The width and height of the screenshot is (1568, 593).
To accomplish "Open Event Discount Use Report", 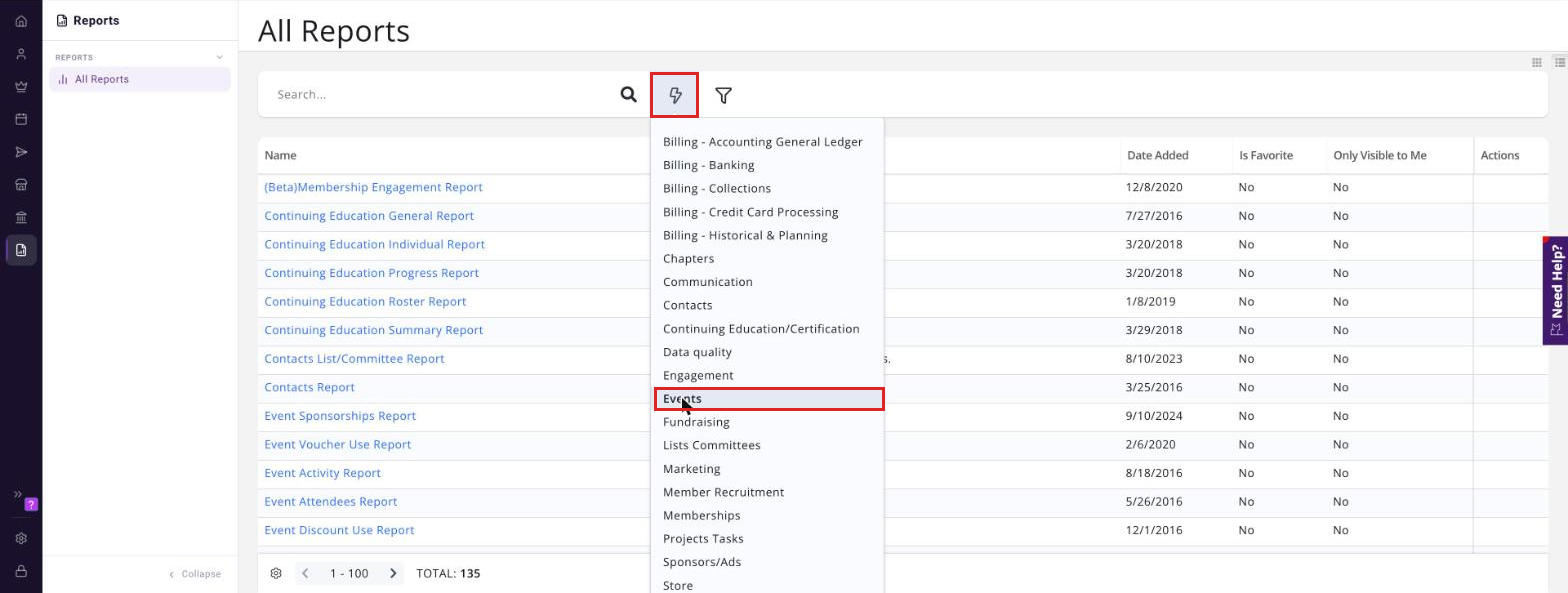I will [339, 530].
